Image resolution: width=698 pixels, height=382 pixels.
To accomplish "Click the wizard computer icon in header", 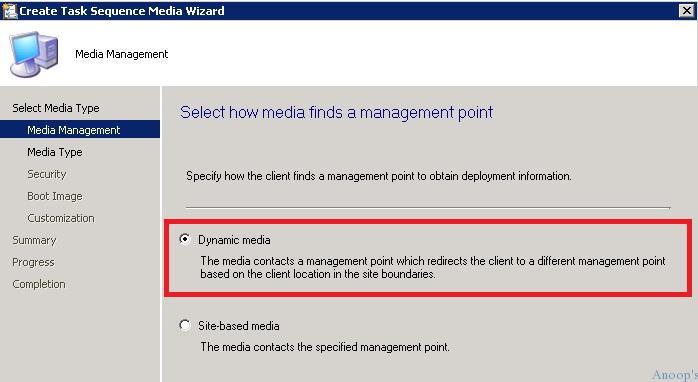I will click(x=33, y=54).
